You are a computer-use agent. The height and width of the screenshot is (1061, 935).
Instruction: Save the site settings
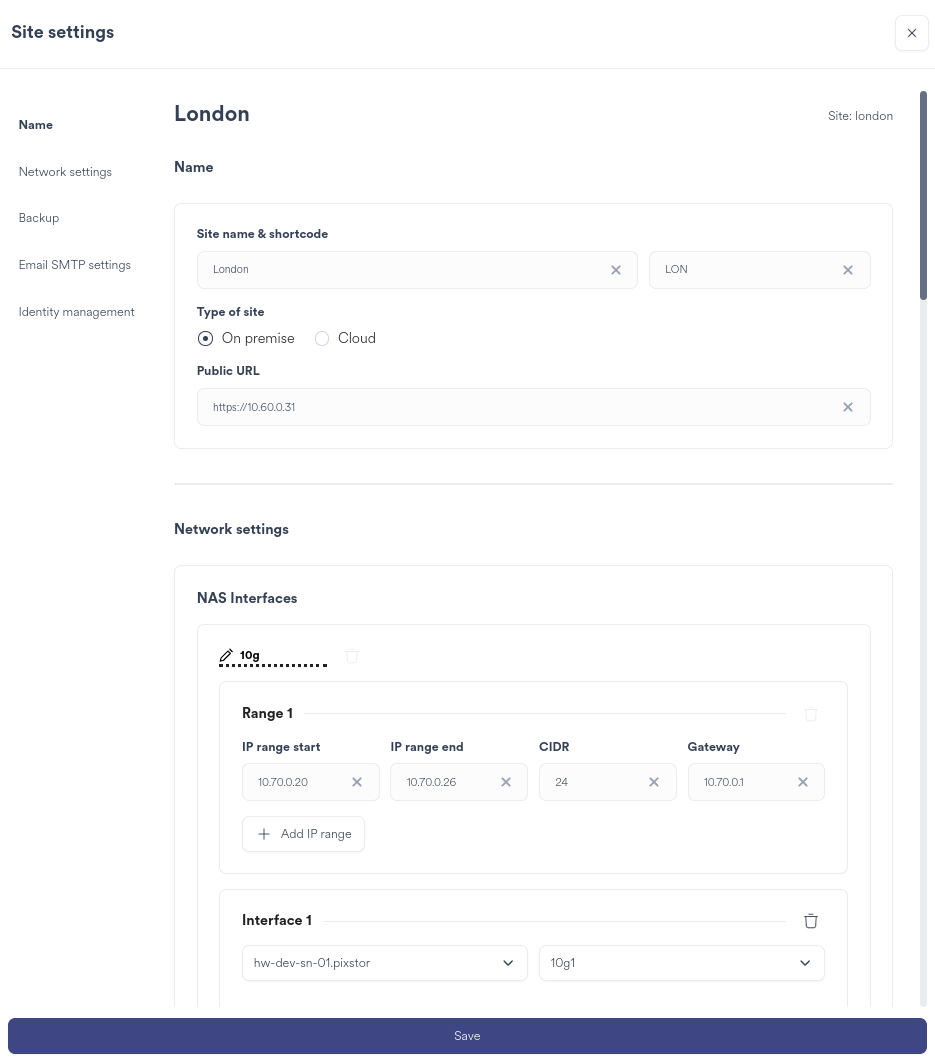click(467, 1036)
